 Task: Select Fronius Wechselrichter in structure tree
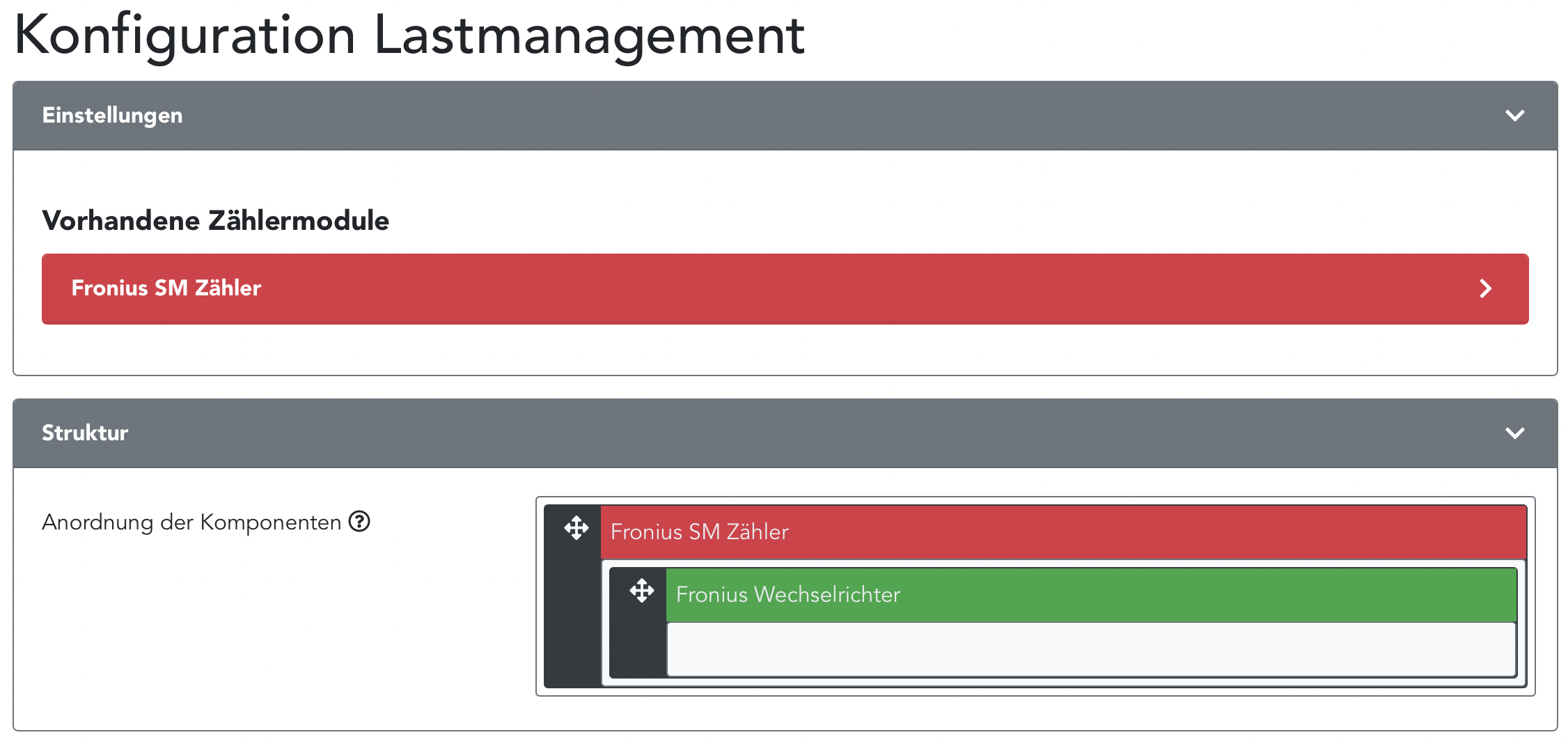tap(787, 595)
